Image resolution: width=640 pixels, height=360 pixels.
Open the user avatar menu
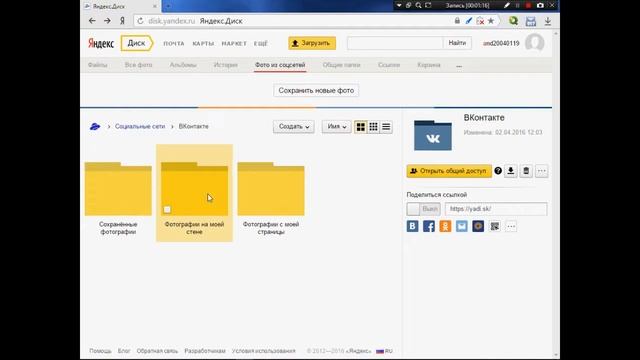(x=535, y=43)
